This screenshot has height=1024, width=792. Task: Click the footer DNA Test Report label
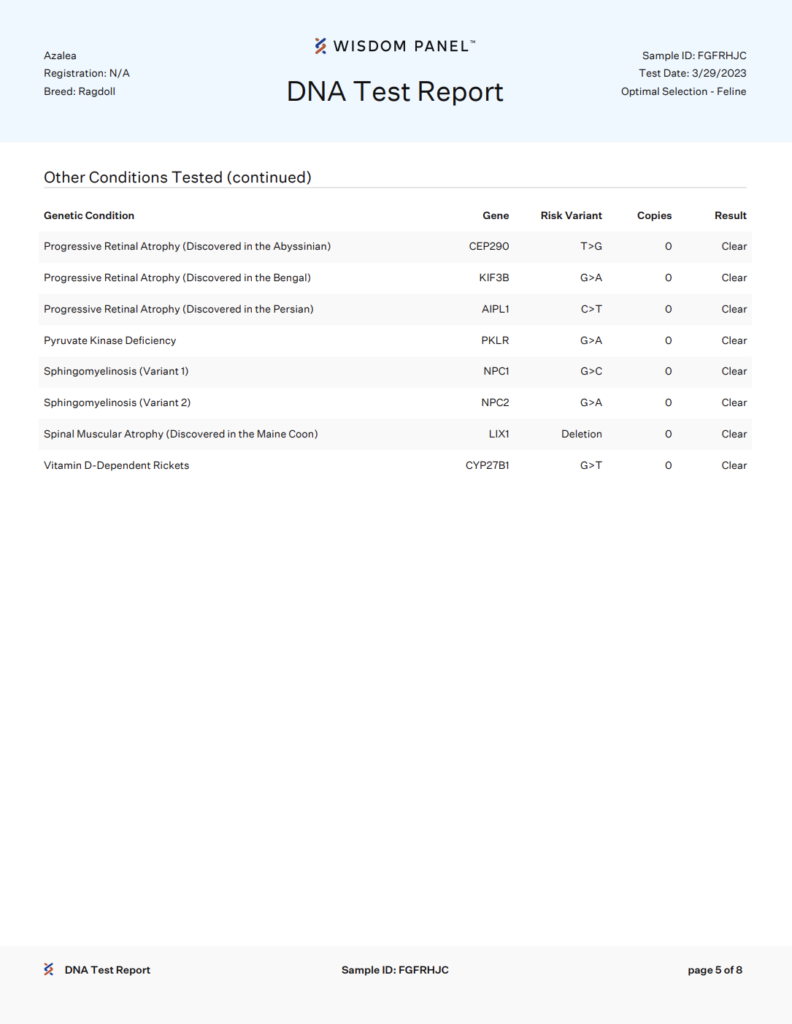coord(107,970)
